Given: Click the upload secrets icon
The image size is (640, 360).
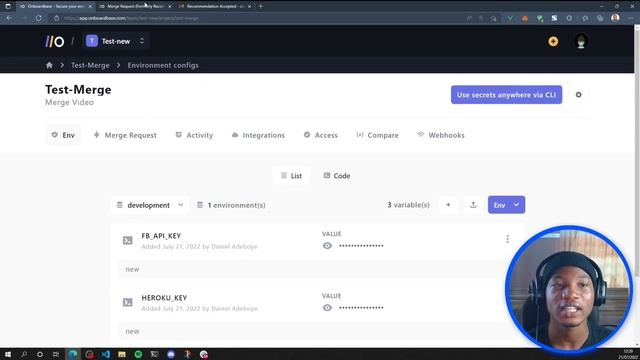Looking at the screenshot, I should pyautogui.click(x=473, y=205).
